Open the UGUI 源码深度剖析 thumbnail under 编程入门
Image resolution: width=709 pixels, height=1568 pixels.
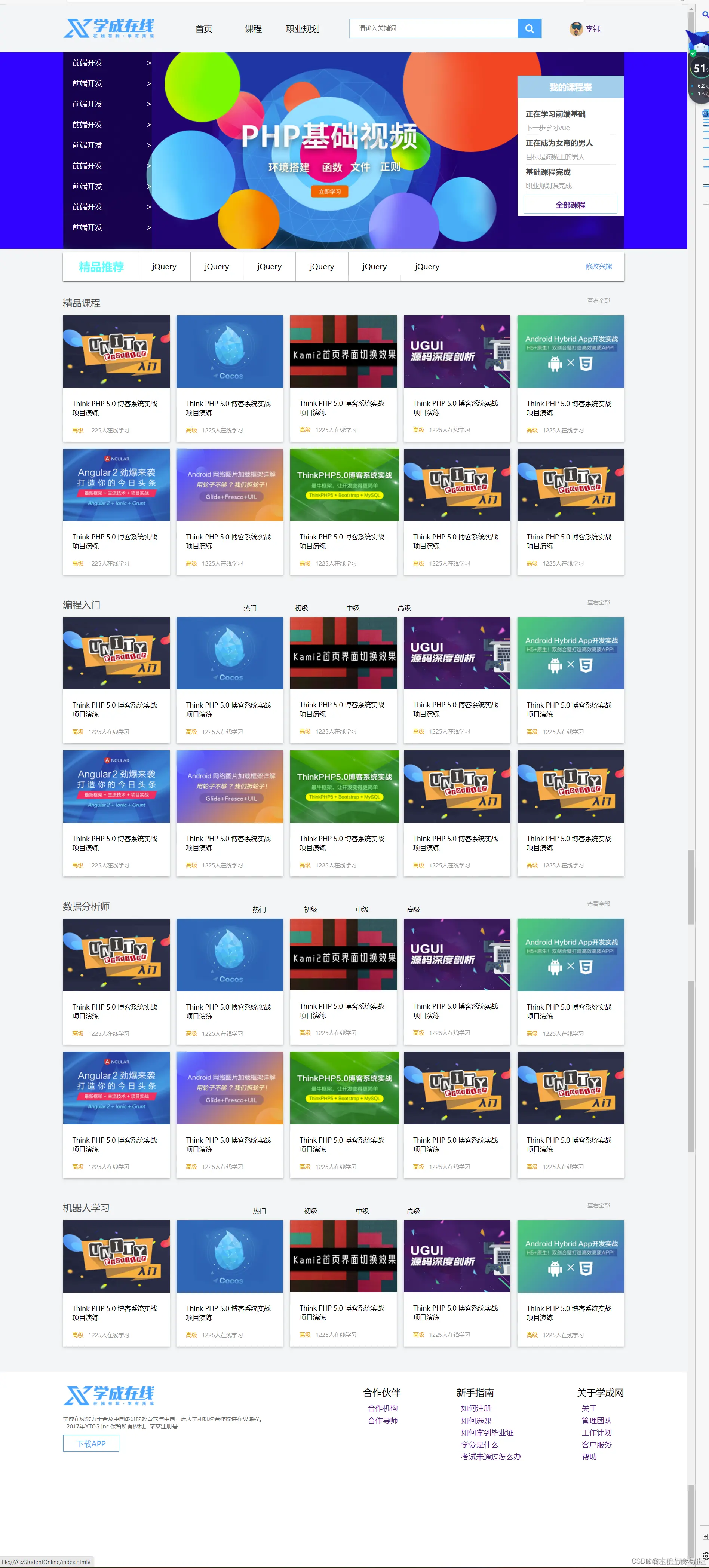point(457,653)
